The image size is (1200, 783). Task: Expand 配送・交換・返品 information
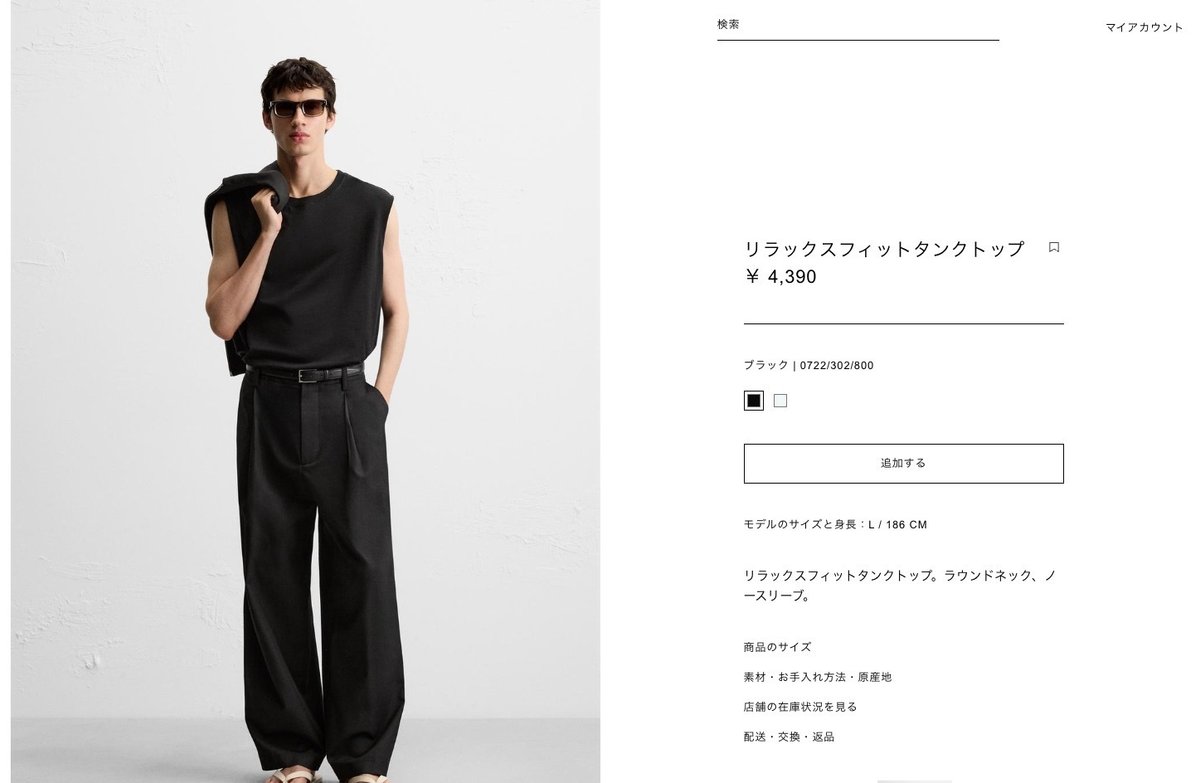coord(789,737)
